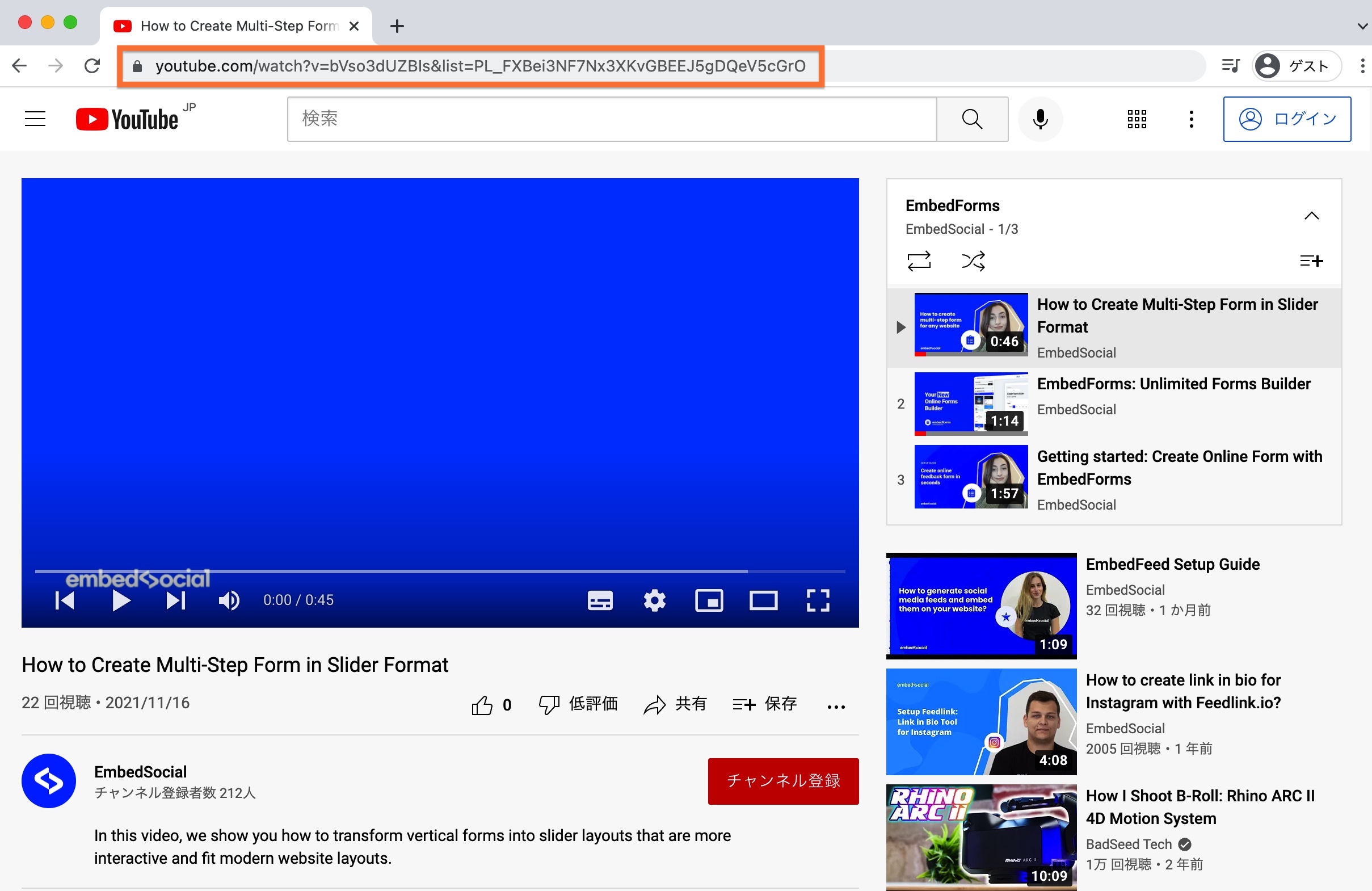Open the EmbedSocial channel avatar
The height and width of the screenshot is (891, 1372).
(48, 781)
